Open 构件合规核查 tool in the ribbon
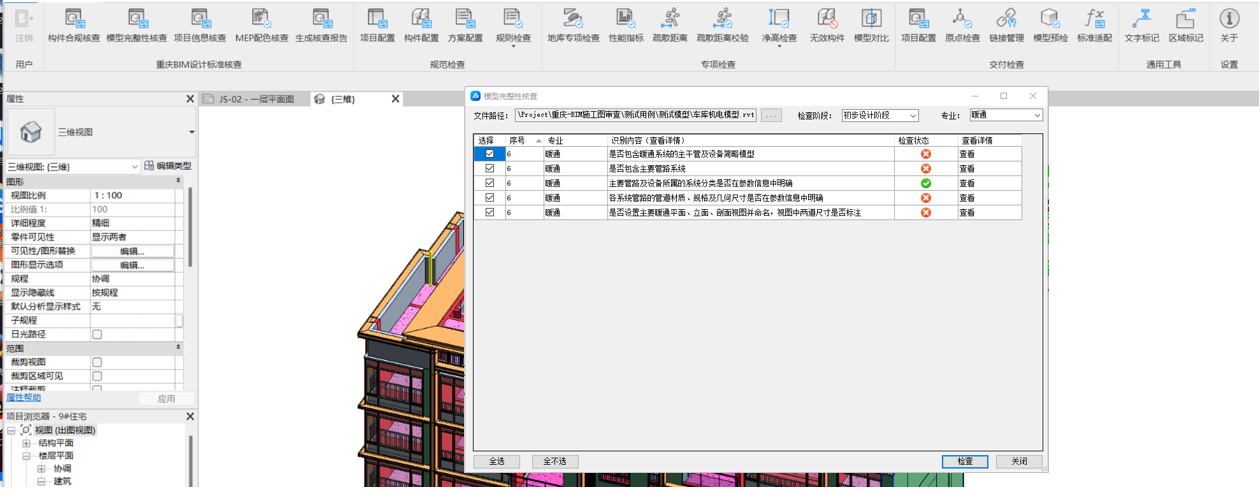The image size is (1260, 490). 74,26
